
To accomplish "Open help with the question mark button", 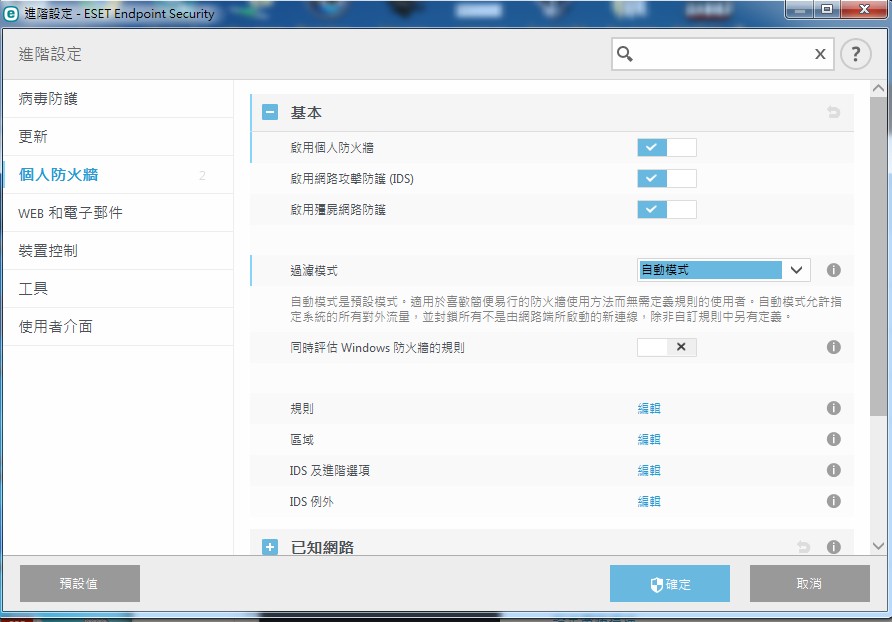I will (855, 55).
